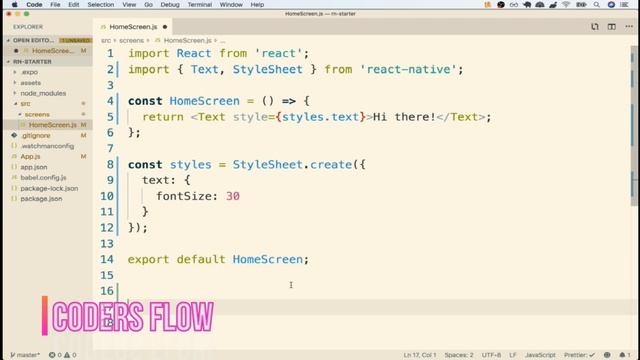Click the unsaved dot on HomeScreen.js tab

click(165, 27)
